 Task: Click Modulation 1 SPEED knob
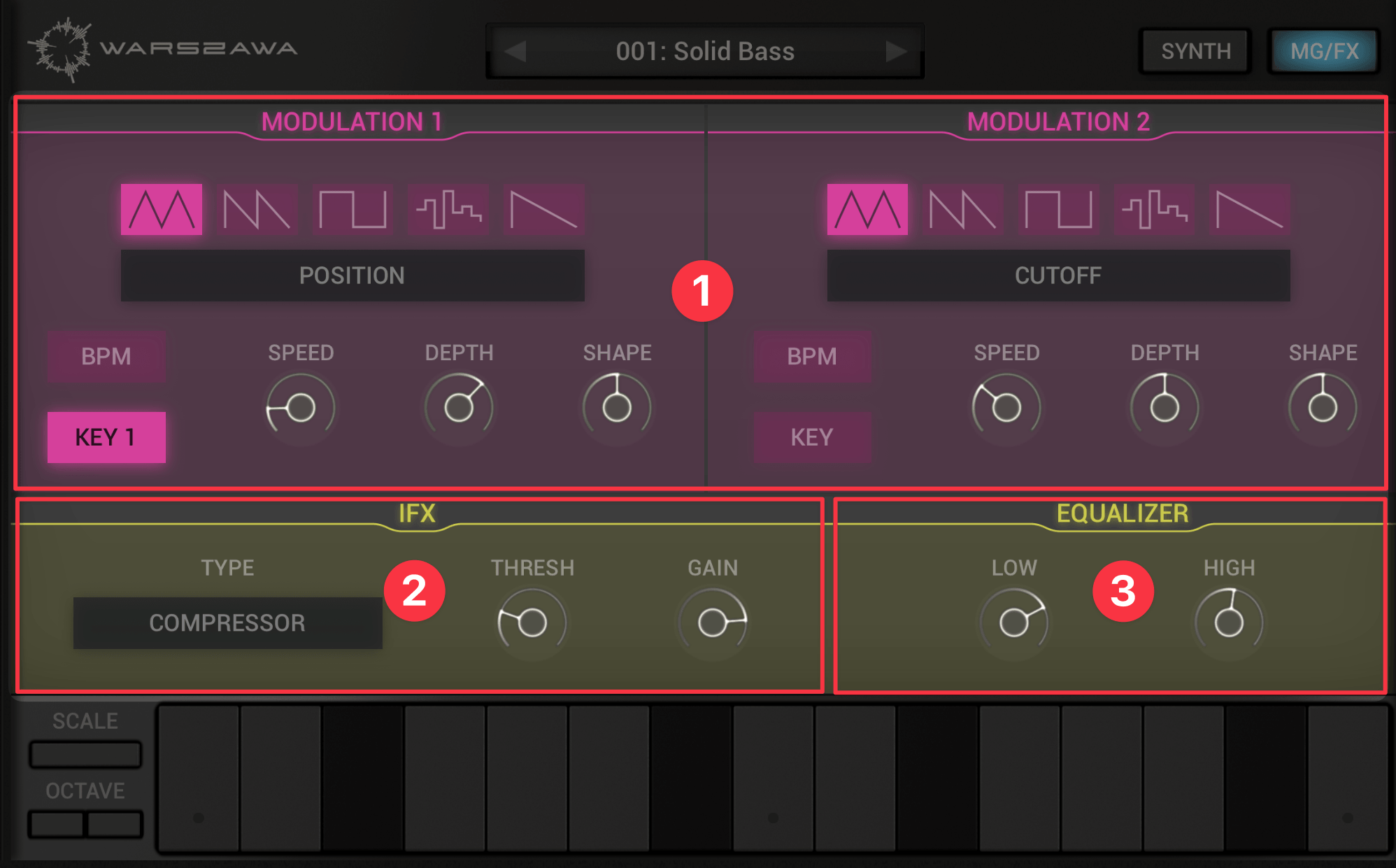click(301, 408)
